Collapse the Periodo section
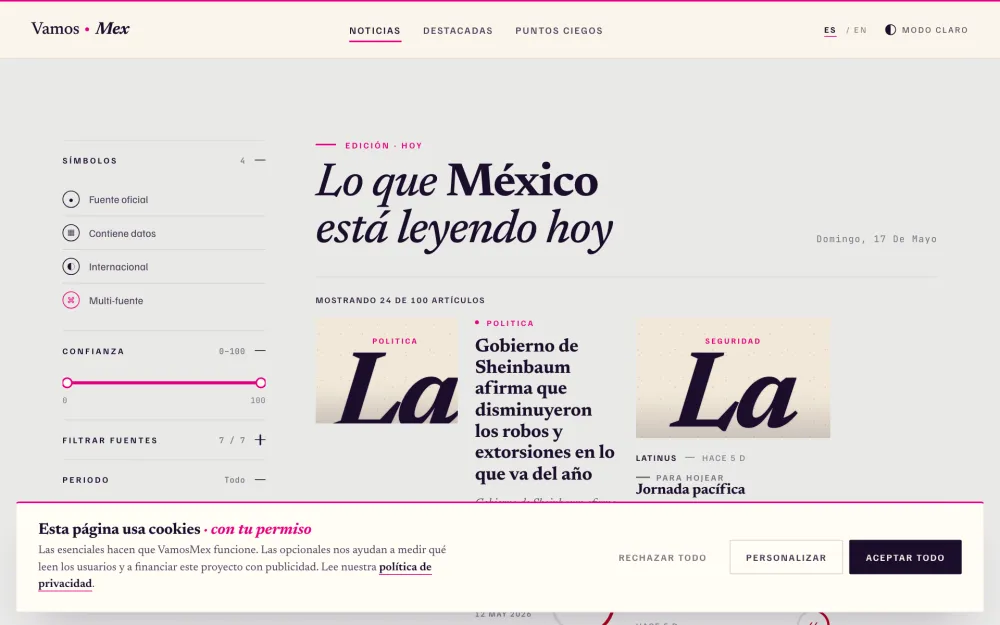 260,480
